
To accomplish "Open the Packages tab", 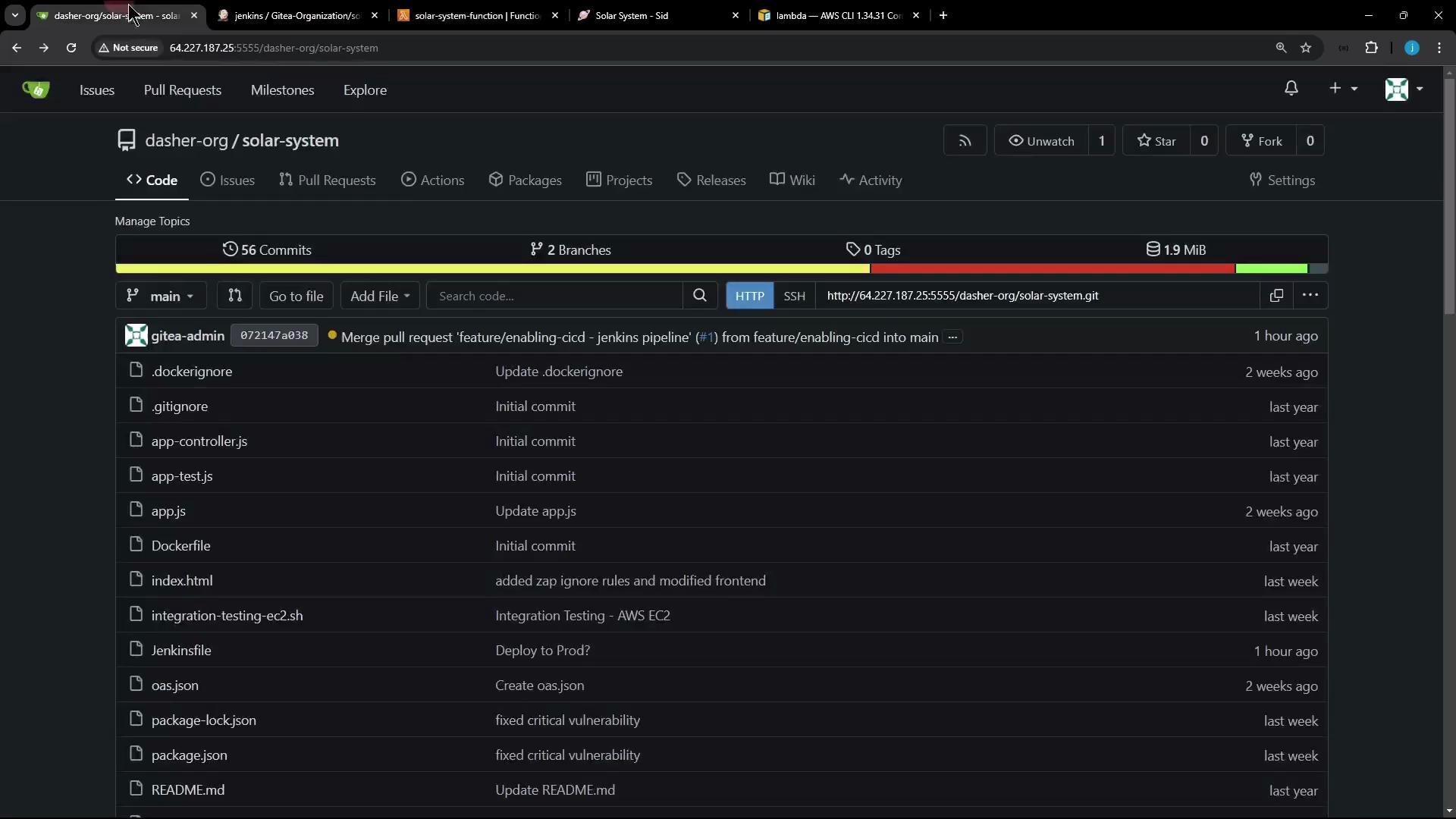I will (526, 180).
